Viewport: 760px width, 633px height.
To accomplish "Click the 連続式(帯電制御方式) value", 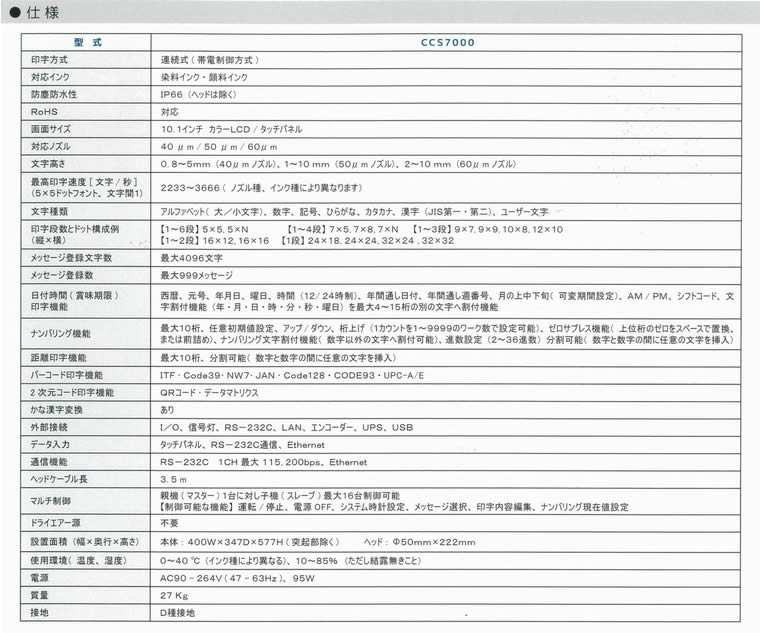I will (209, 60).
